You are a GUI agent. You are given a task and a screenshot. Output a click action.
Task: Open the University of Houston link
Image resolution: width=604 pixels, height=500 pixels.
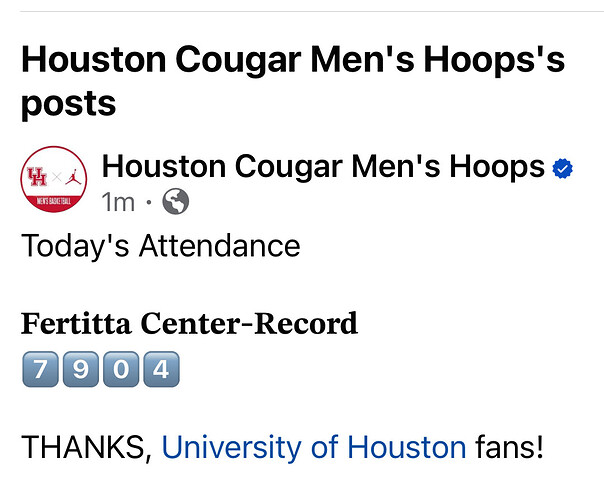pos(314,447)
